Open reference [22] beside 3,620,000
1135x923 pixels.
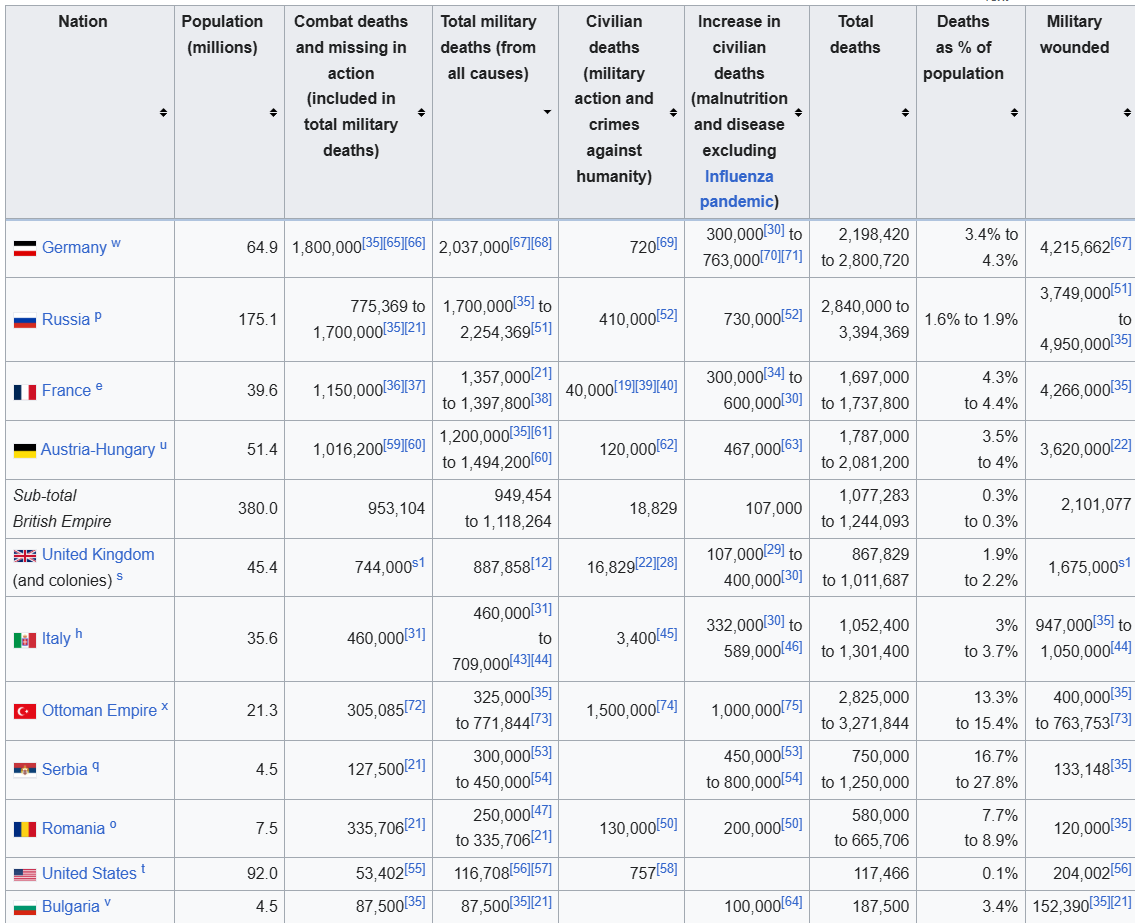tap(1121, 444)
